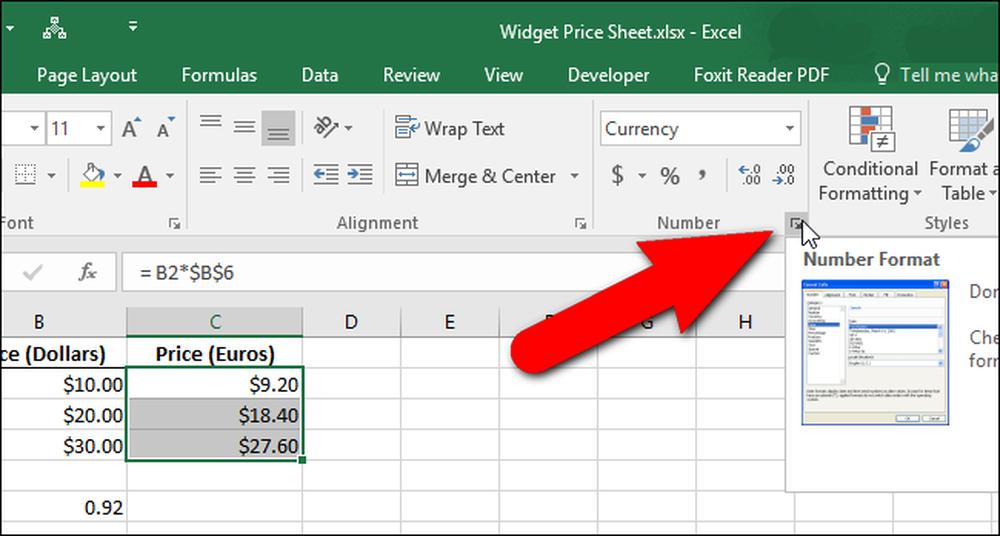Select column C header
This screenshot has height=536, width=1000.
[214, 322]
